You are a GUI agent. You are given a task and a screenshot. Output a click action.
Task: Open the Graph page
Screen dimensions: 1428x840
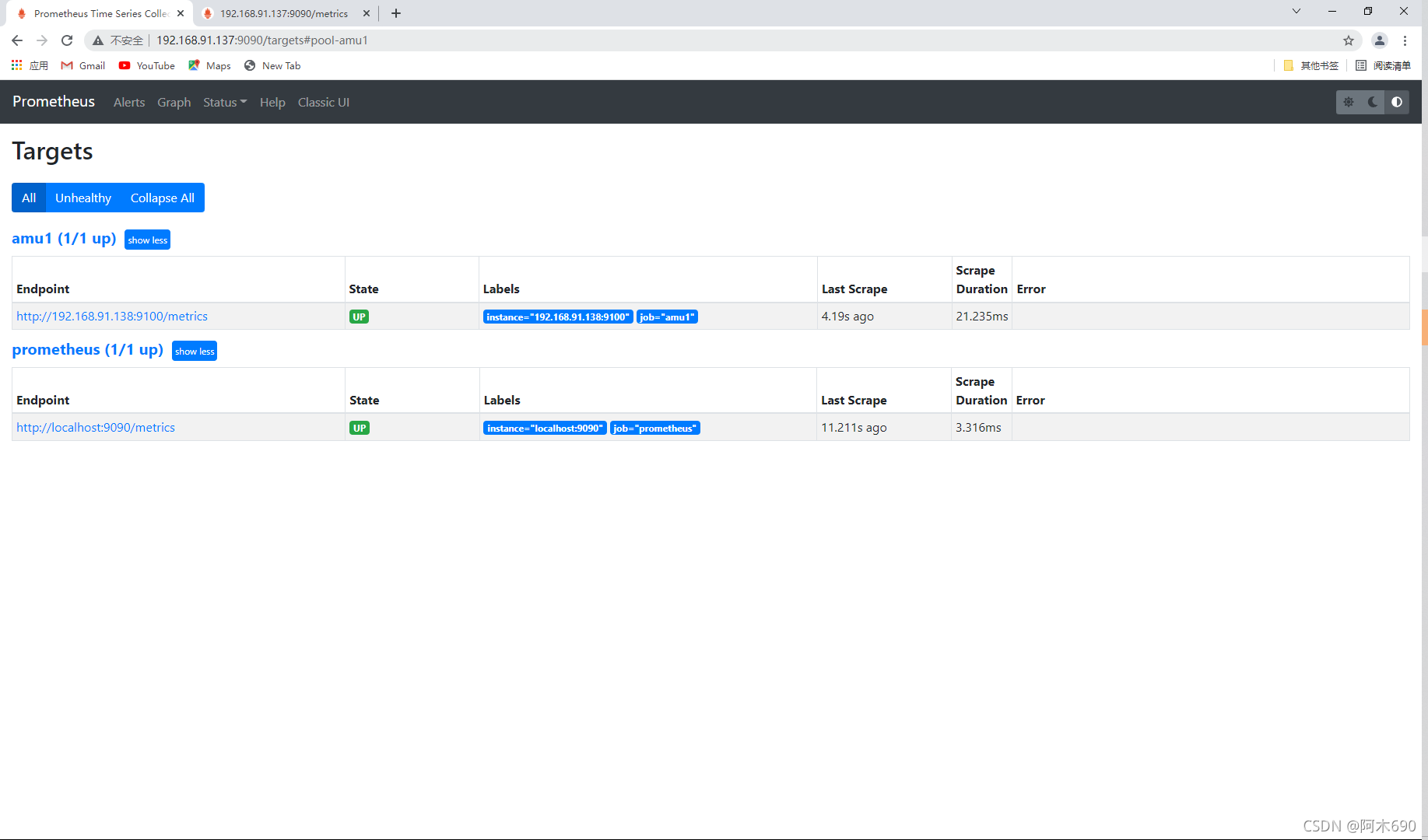[174, 103]
